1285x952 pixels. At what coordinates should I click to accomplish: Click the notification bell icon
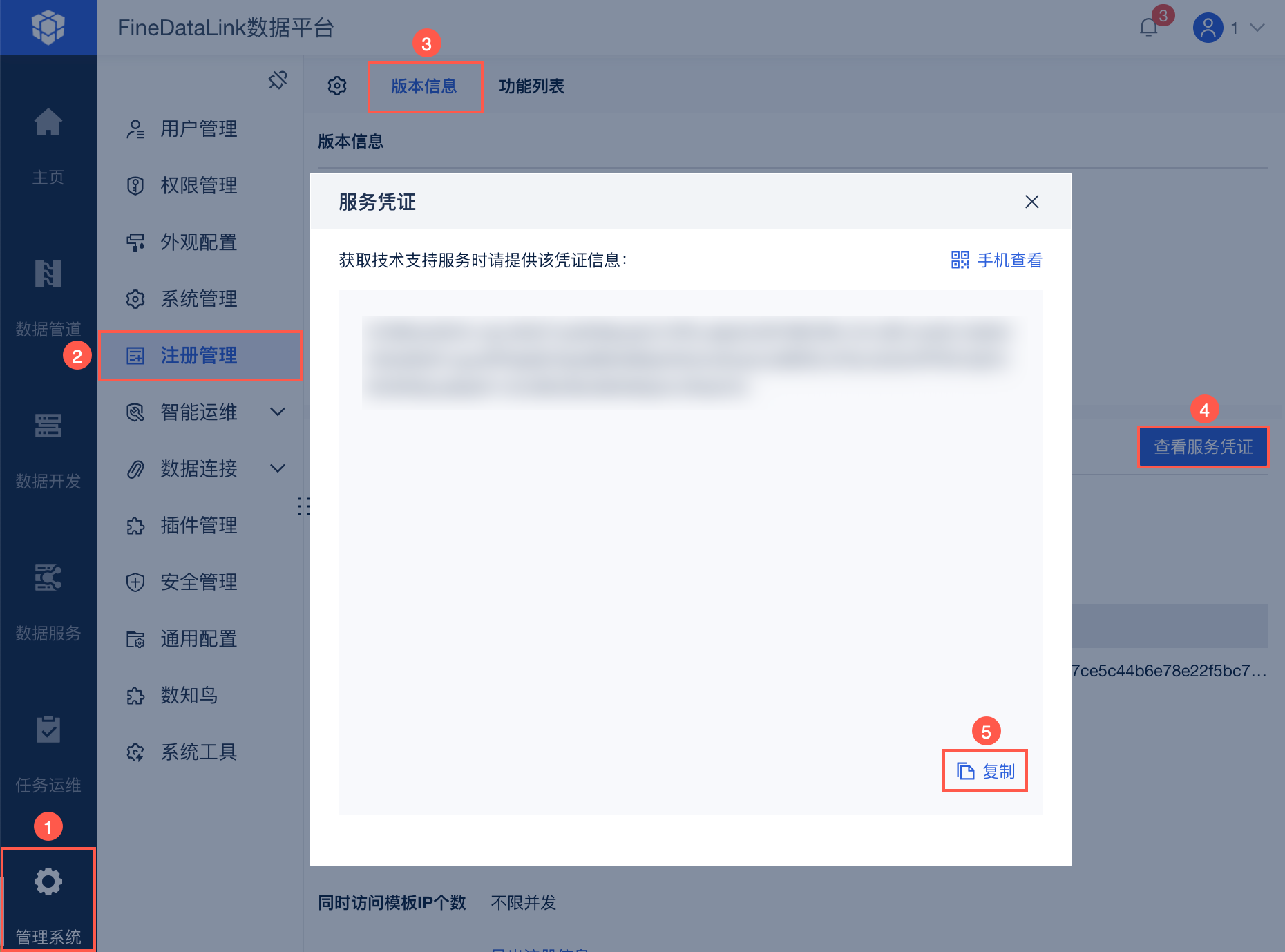[1148, 28]
